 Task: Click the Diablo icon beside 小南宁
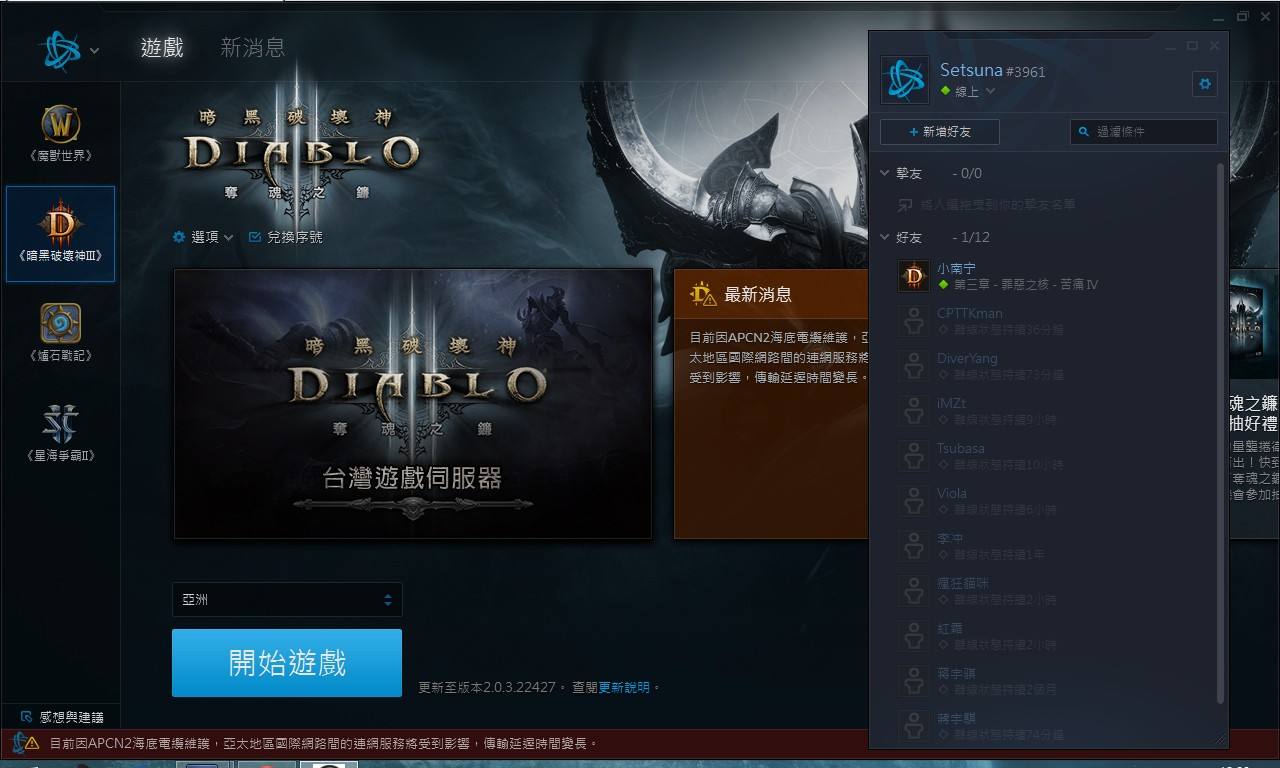point(913,276)
